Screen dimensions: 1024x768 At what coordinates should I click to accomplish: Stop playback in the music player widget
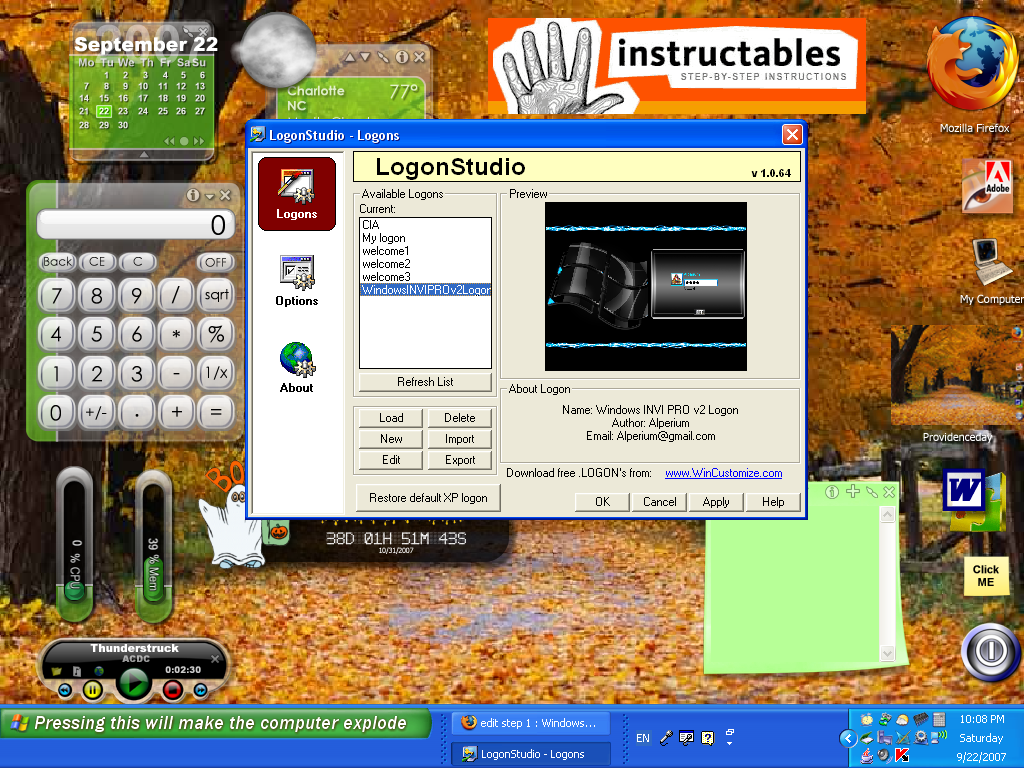tap(173, 690)
